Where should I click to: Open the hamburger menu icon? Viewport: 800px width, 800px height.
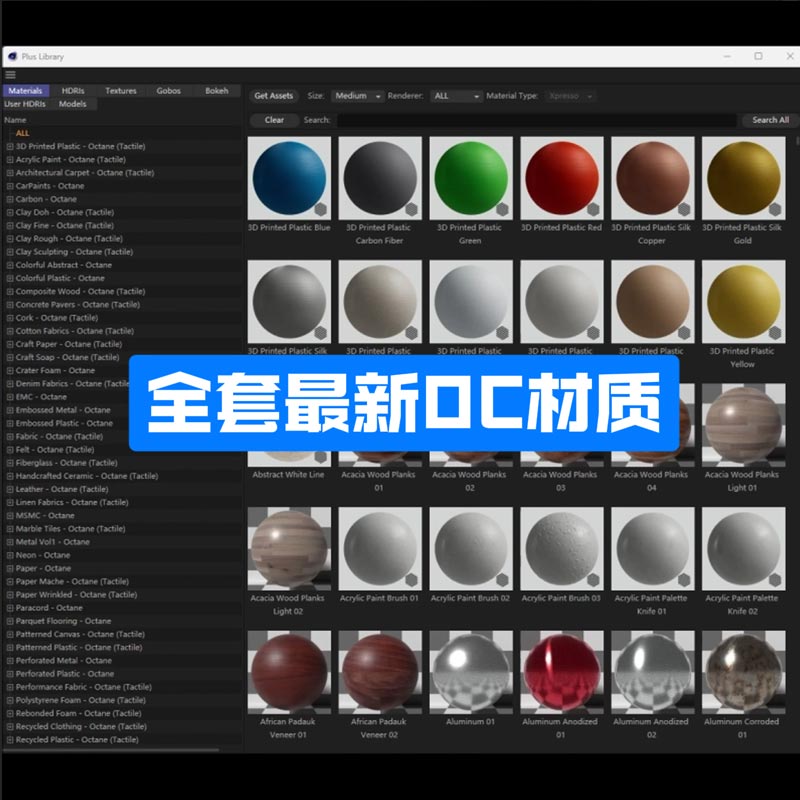click(x=11, y=75)
